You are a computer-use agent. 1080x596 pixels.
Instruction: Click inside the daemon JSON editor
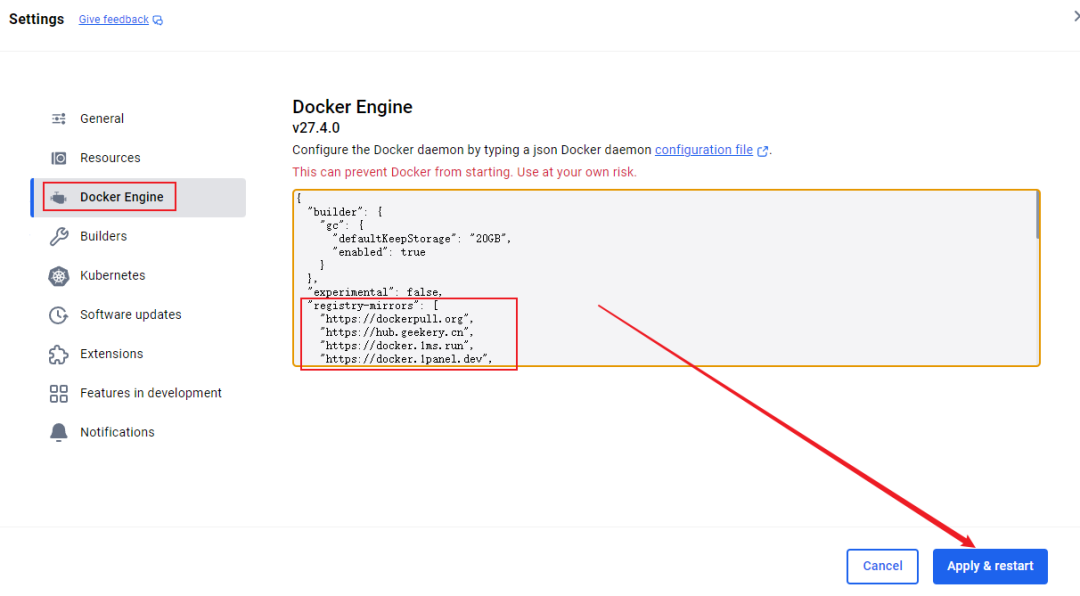coord(665,278)
